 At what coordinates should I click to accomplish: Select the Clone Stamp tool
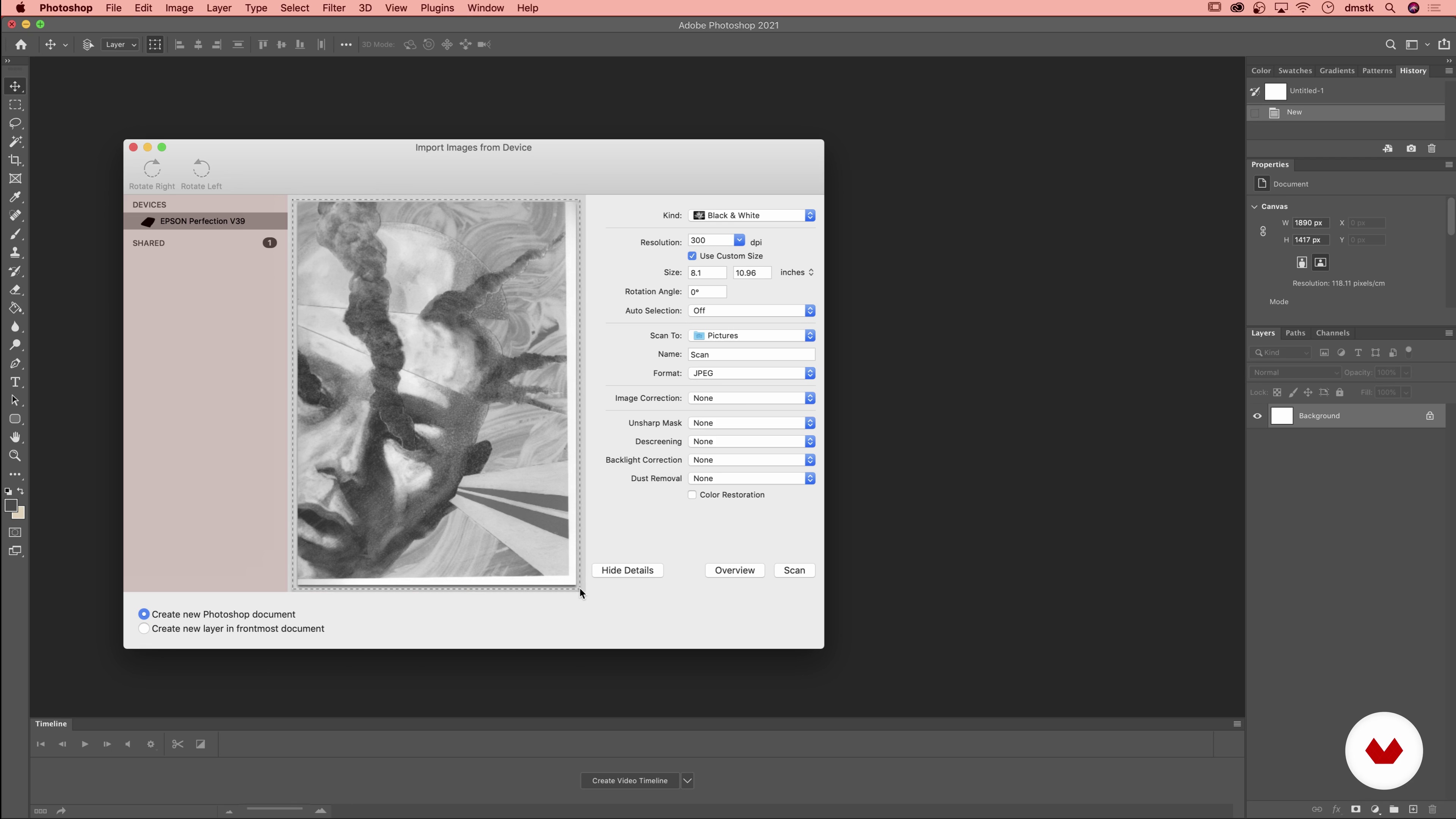(15, 253)
